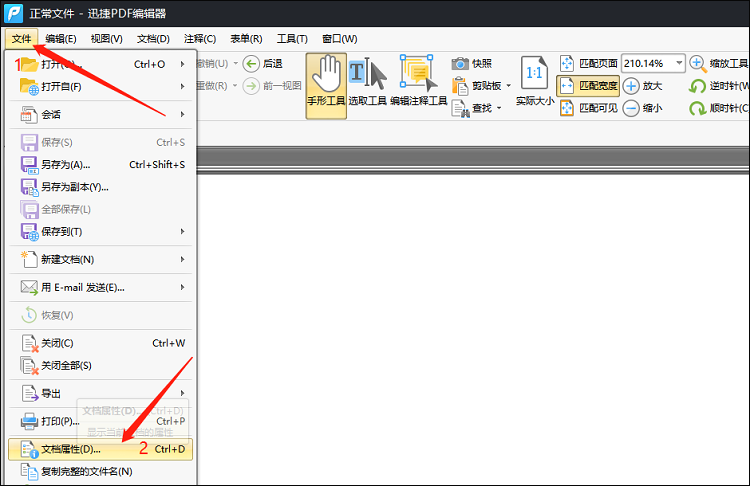Click the 另存为副本 icon
Image resolution: width=750 pixels, height=486 pixels.
pyautogui.click(x=29, y=187)
